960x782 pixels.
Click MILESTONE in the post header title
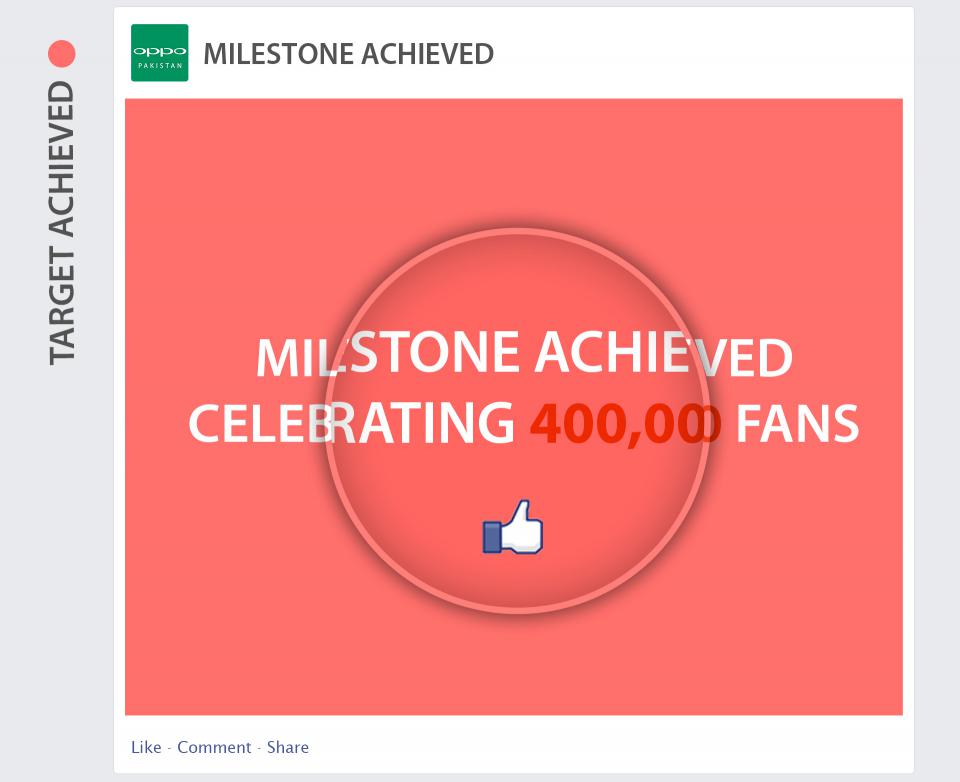pos(278,54)
